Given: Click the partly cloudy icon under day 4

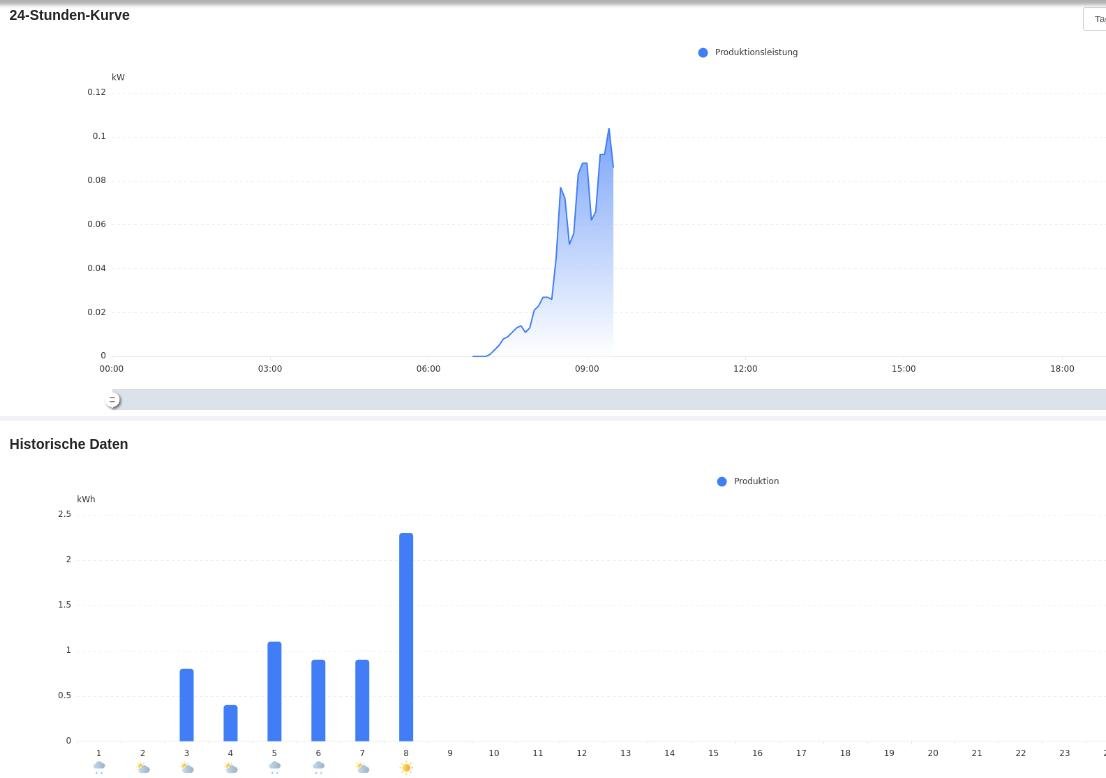Looking at the screenshot, I should click(231, 768).
